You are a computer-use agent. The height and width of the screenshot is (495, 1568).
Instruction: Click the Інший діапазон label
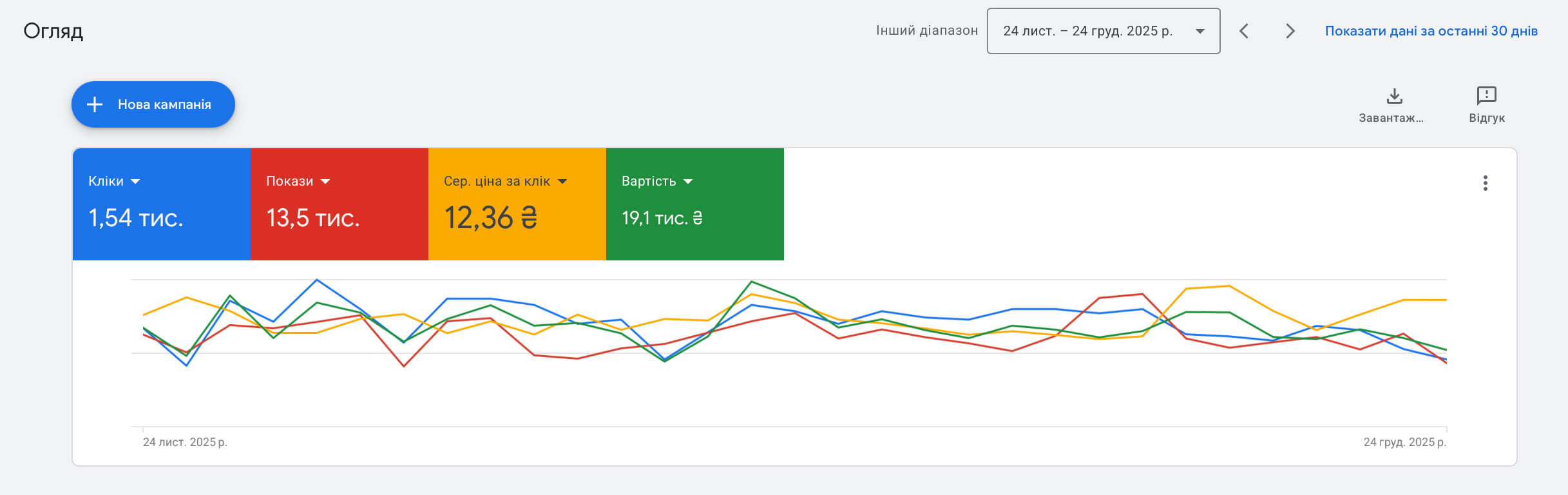pyautogui.click(x=926, y=30)
